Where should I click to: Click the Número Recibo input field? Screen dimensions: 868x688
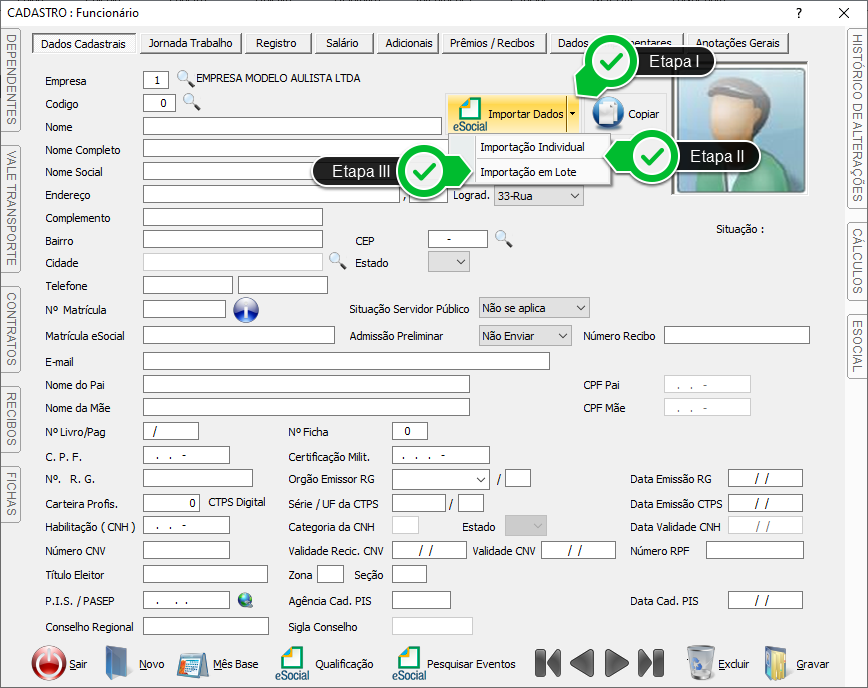pos(737,335)
